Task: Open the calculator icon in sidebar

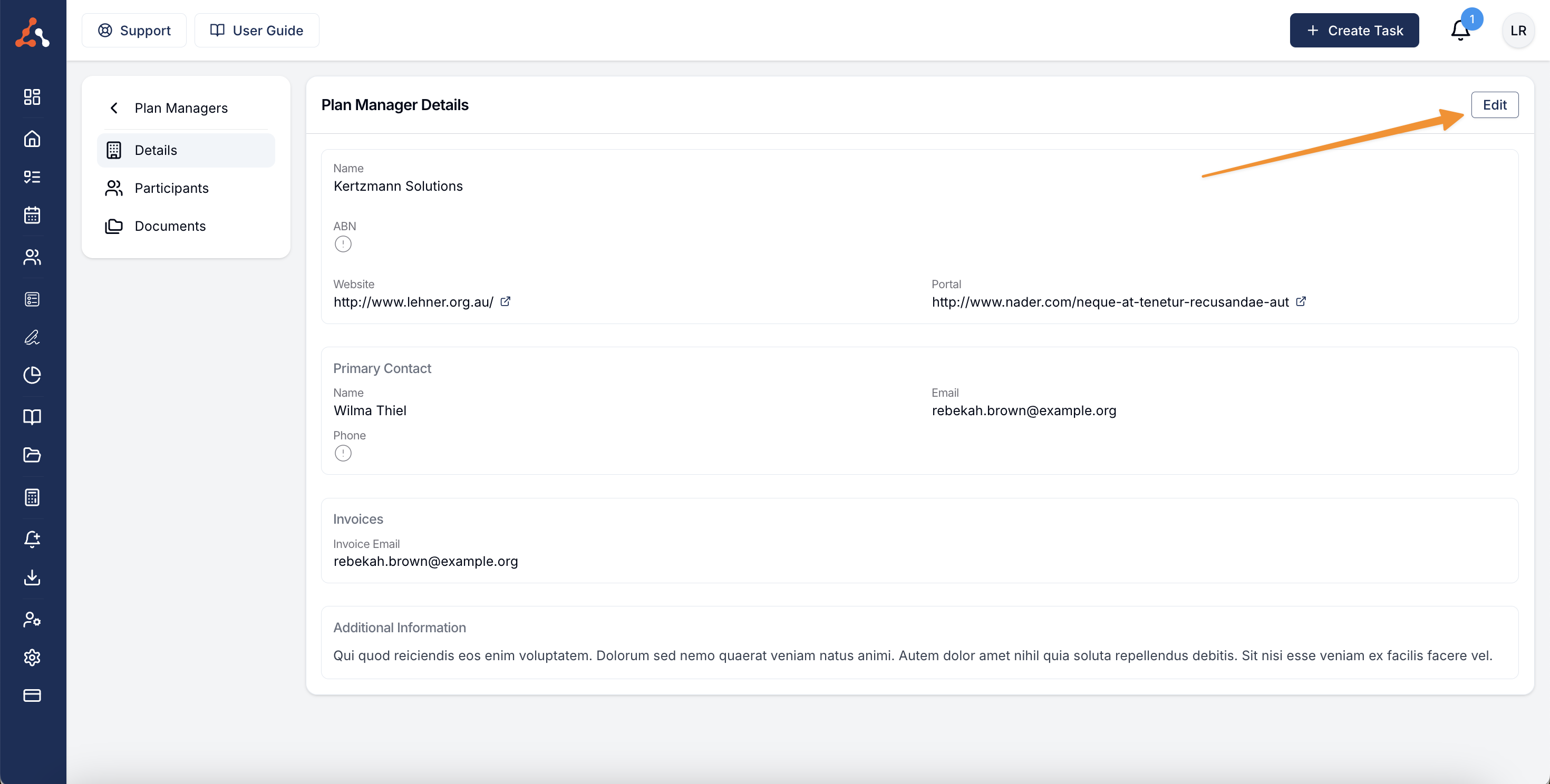Action: (x=32, y=497)
